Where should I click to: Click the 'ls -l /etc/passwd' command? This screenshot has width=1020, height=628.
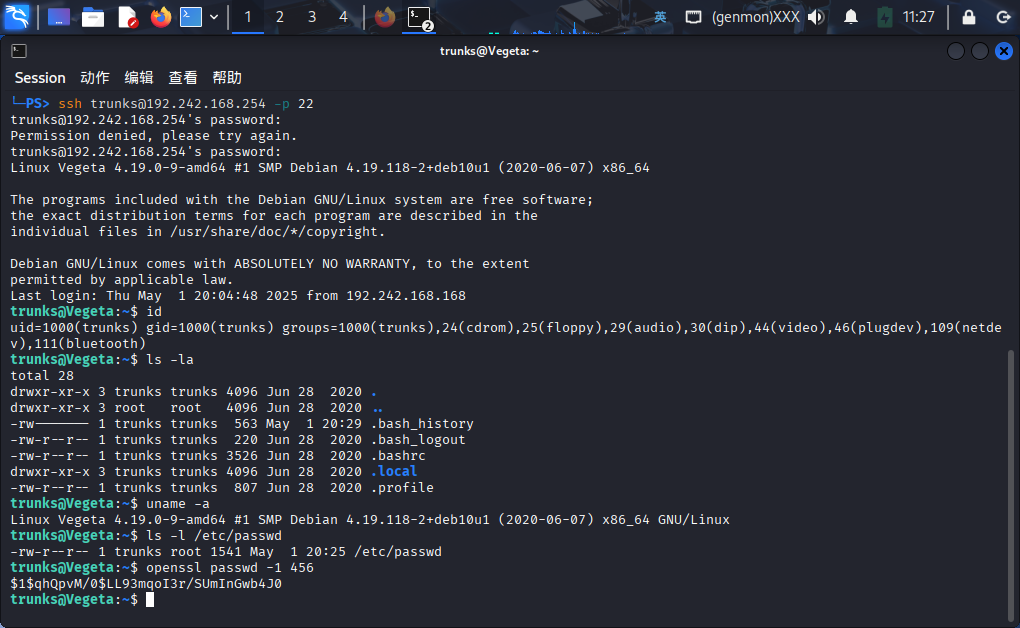[x=213, y=536]
